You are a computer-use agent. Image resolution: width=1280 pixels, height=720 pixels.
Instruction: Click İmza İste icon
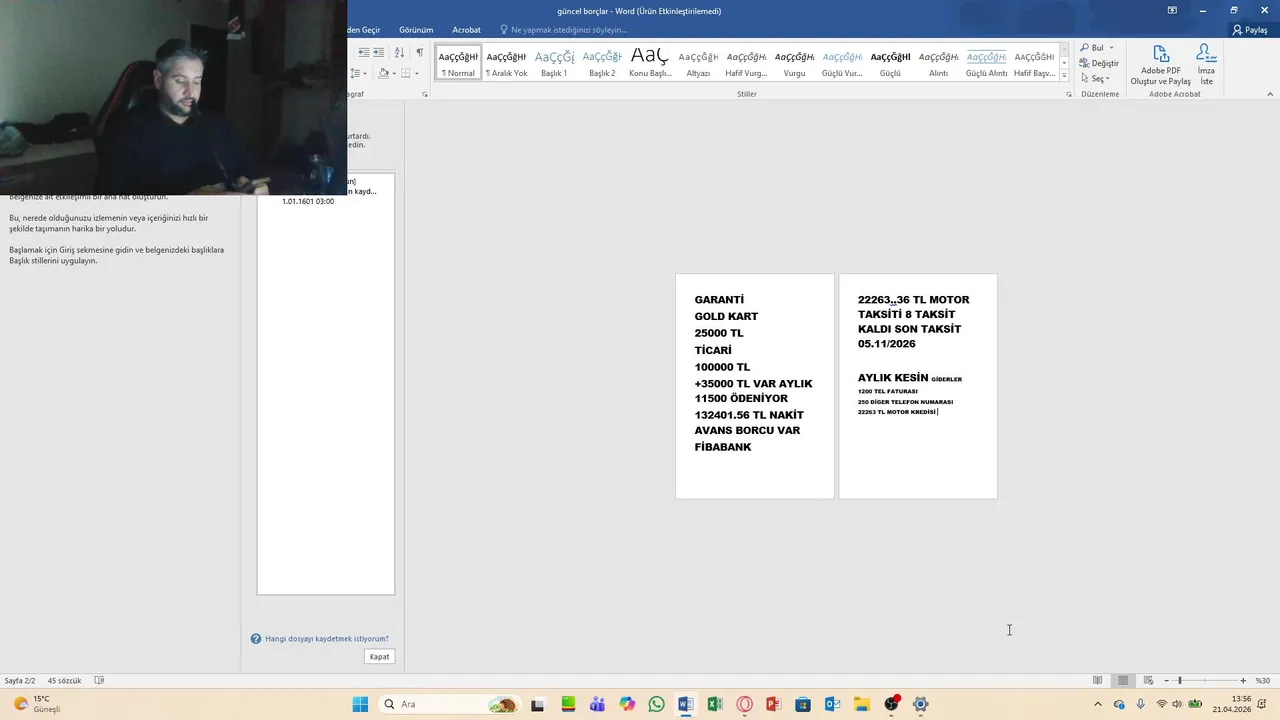coord(1206,65)
